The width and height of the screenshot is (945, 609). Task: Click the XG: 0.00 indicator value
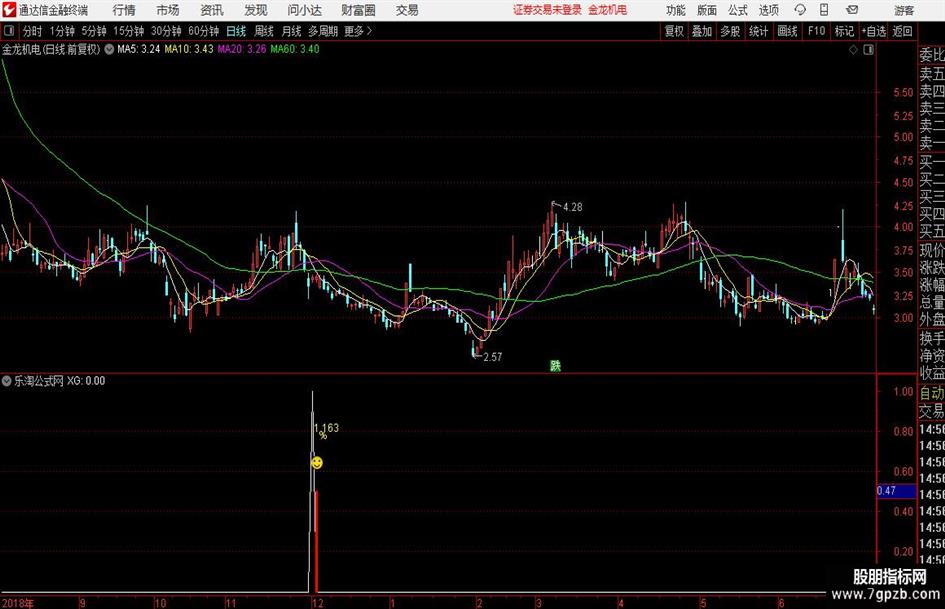tap(86, 381)
